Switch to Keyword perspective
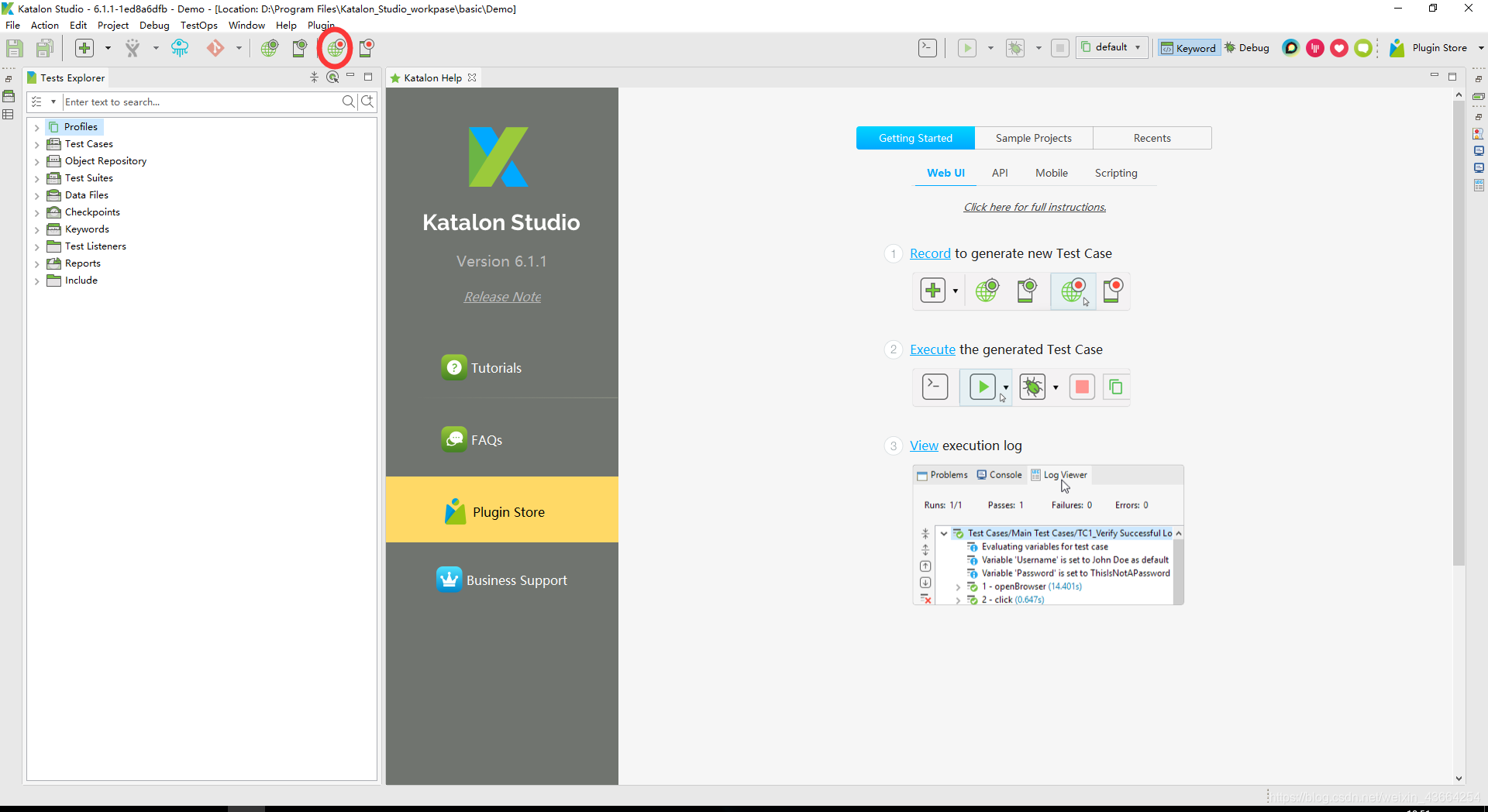Screen dimensions: 1488x812 click(x=1189, y=48)
